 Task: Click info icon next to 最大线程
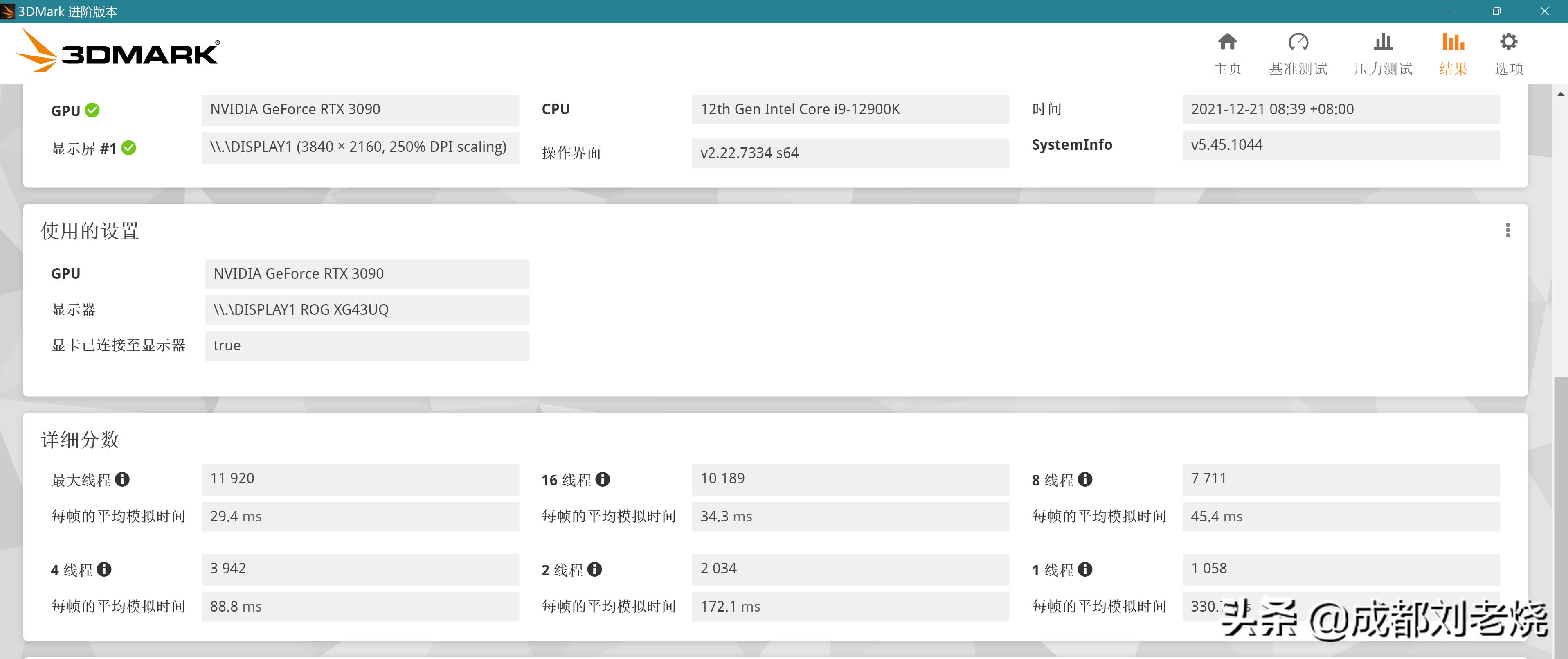(122, 479)
